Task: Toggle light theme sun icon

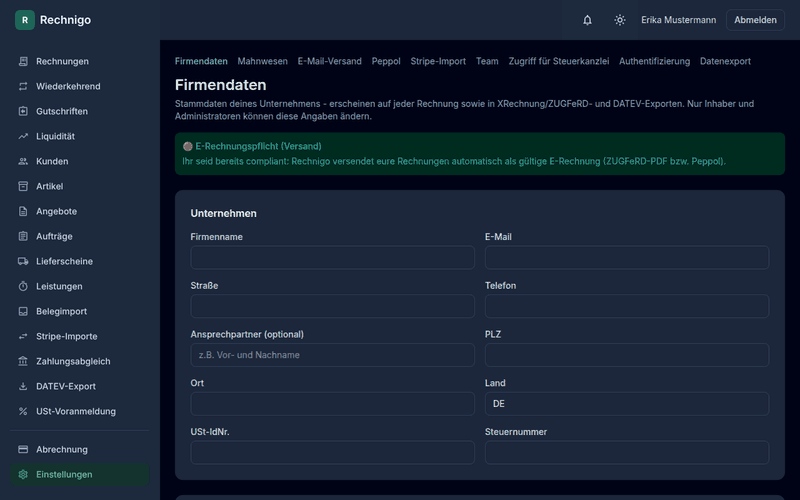Action: pyautogui.click(x=619, y=20)
